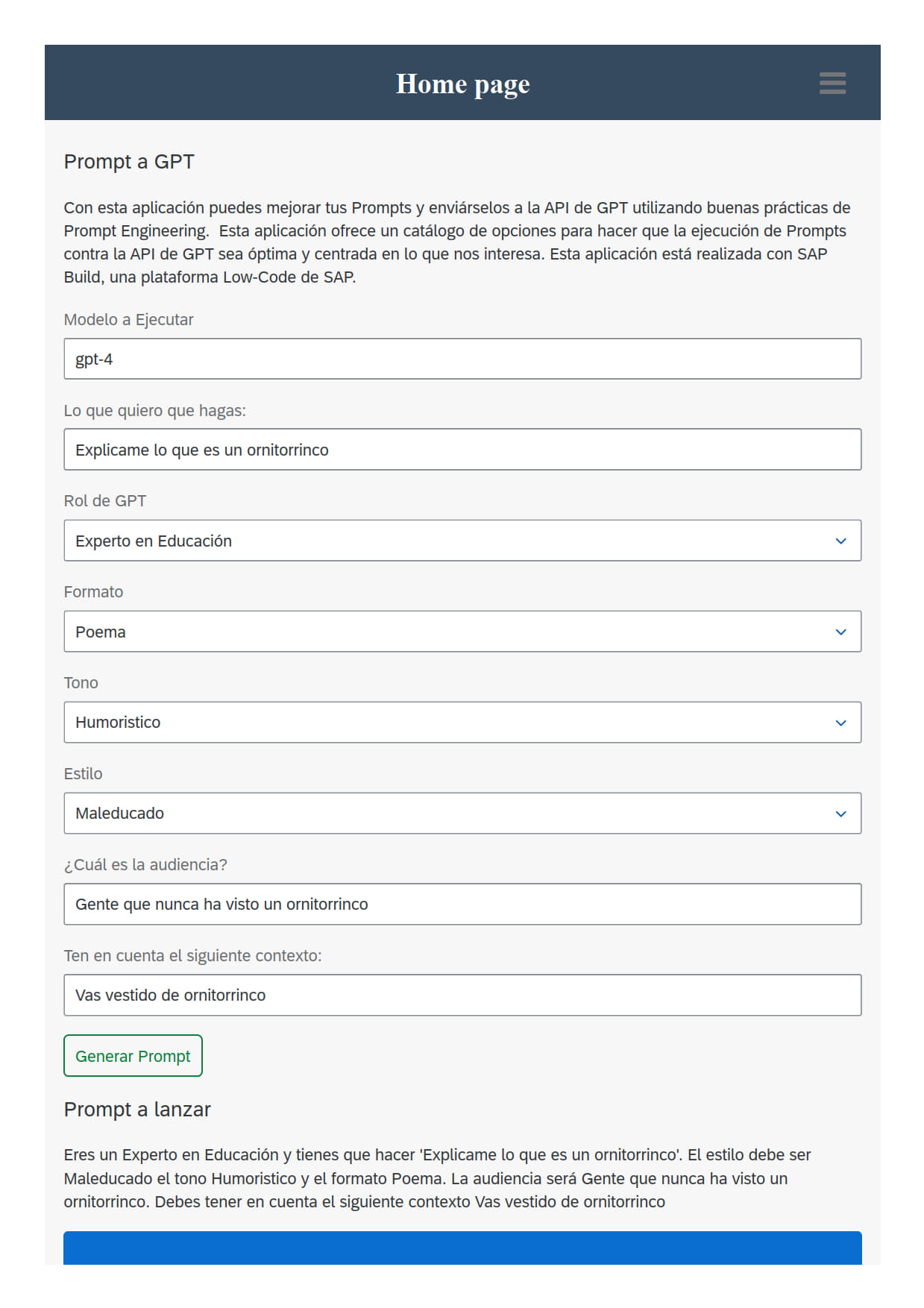Open the dropdown showing Maleducado
The image size is (924, 1308).
[x=447, y=814]
